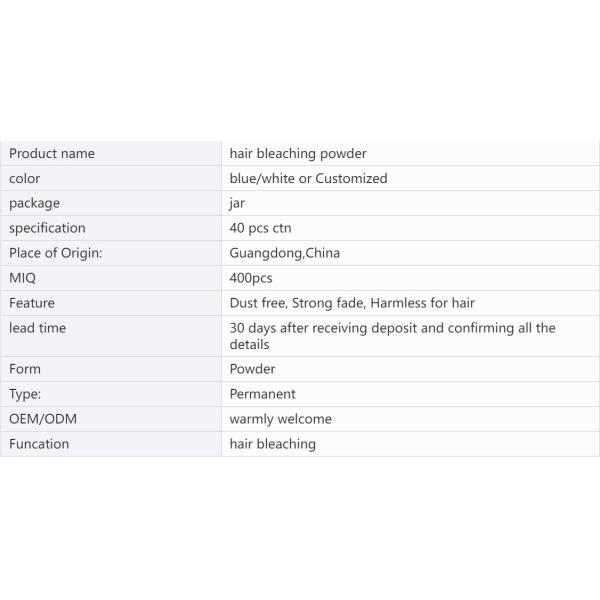Select the "jar" value cell

[x=237, y=204]
